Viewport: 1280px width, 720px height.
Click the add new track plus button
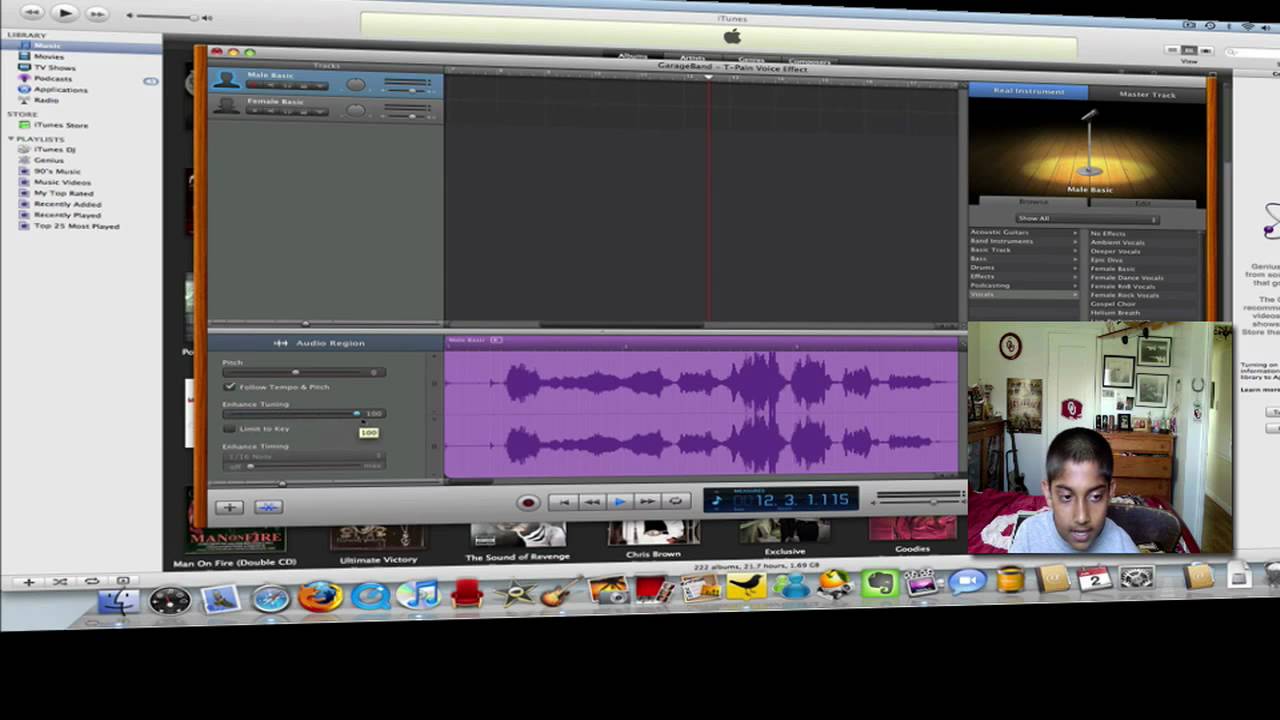pyautogui.click(x=229, y=507)
